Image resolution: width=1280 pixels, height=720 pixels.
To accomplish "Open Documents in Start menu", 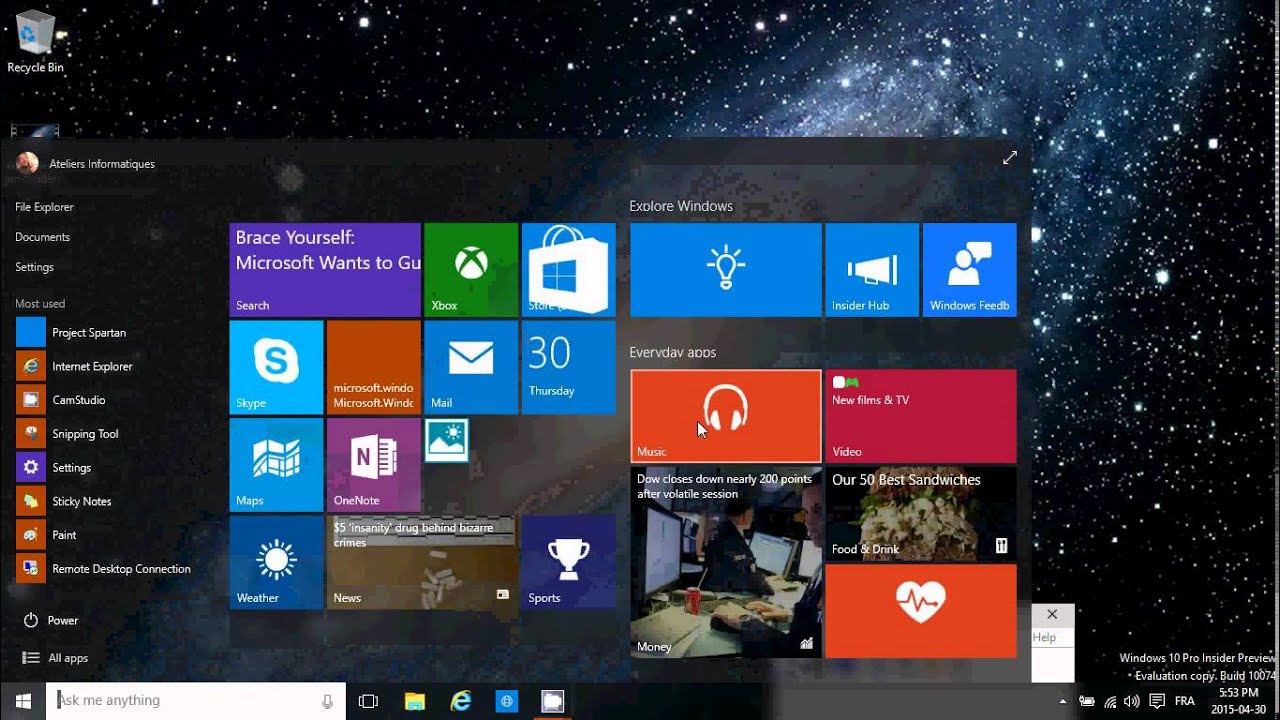I will click(43, 237).
